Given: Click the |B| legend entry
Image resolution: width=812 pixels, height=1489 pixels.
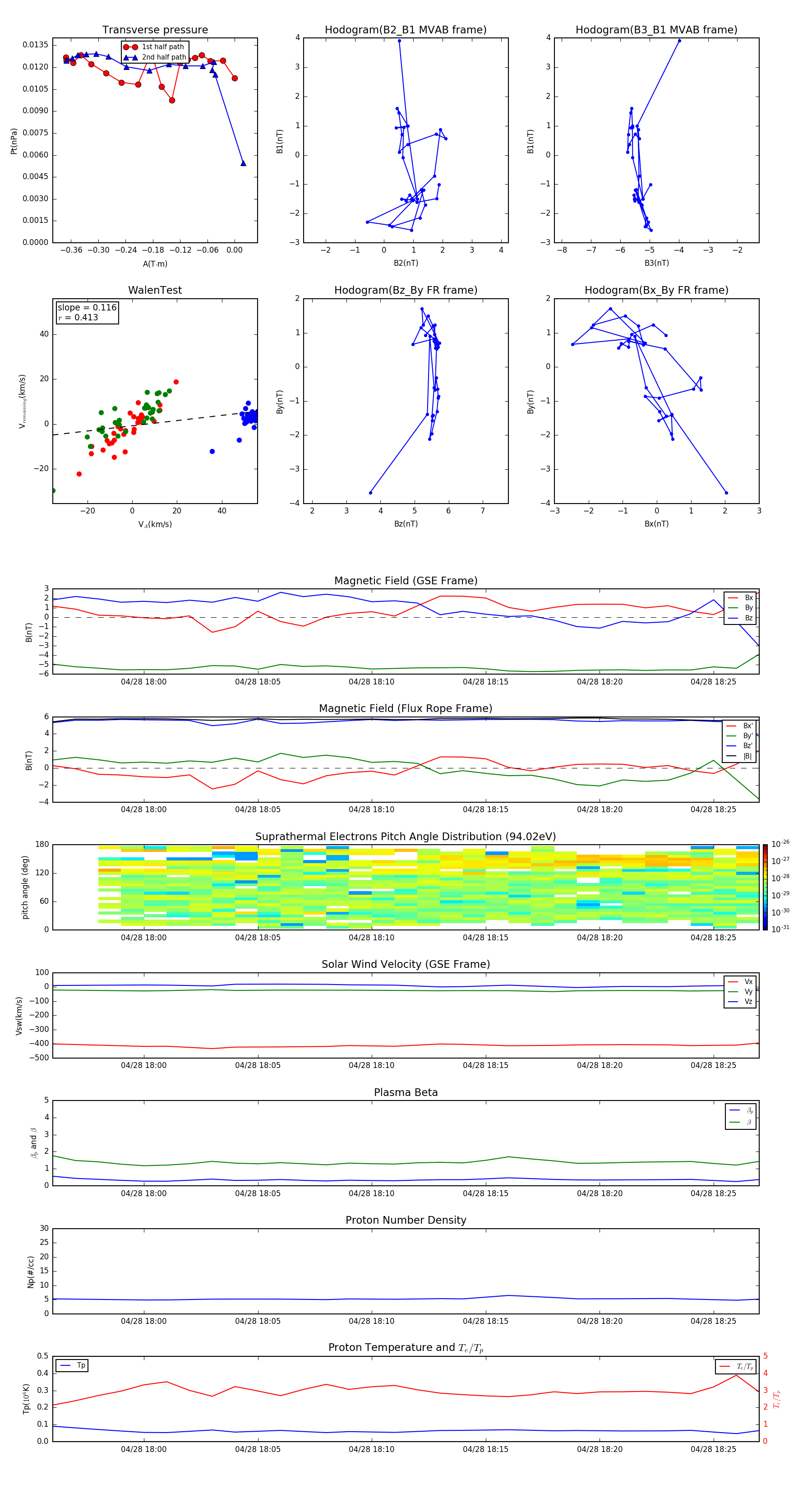Looking at the screenshot, I should pos(740,756).
